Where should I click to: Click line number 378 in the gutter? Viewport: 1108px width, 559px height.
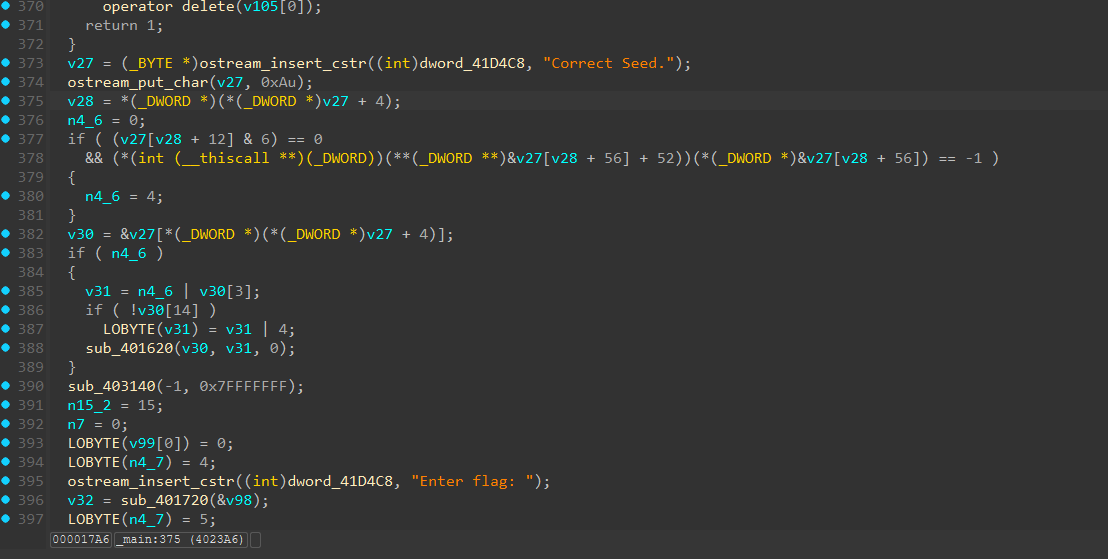(x=30, y=158)
